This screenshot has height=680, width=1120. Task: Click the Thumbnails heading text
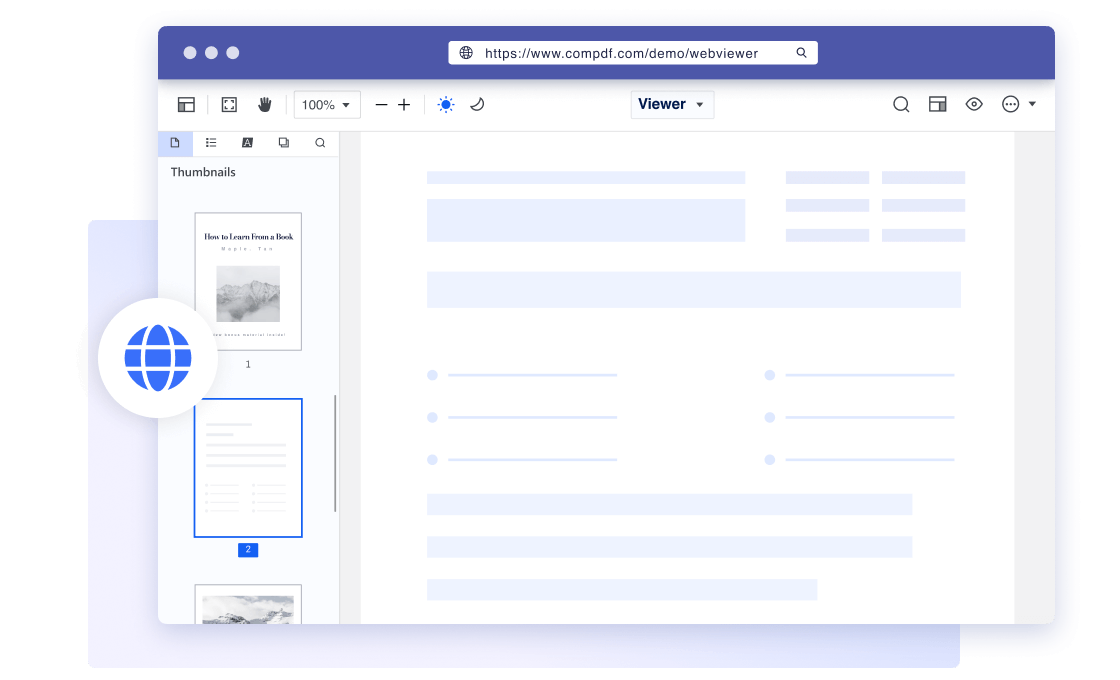coord(203,172)
